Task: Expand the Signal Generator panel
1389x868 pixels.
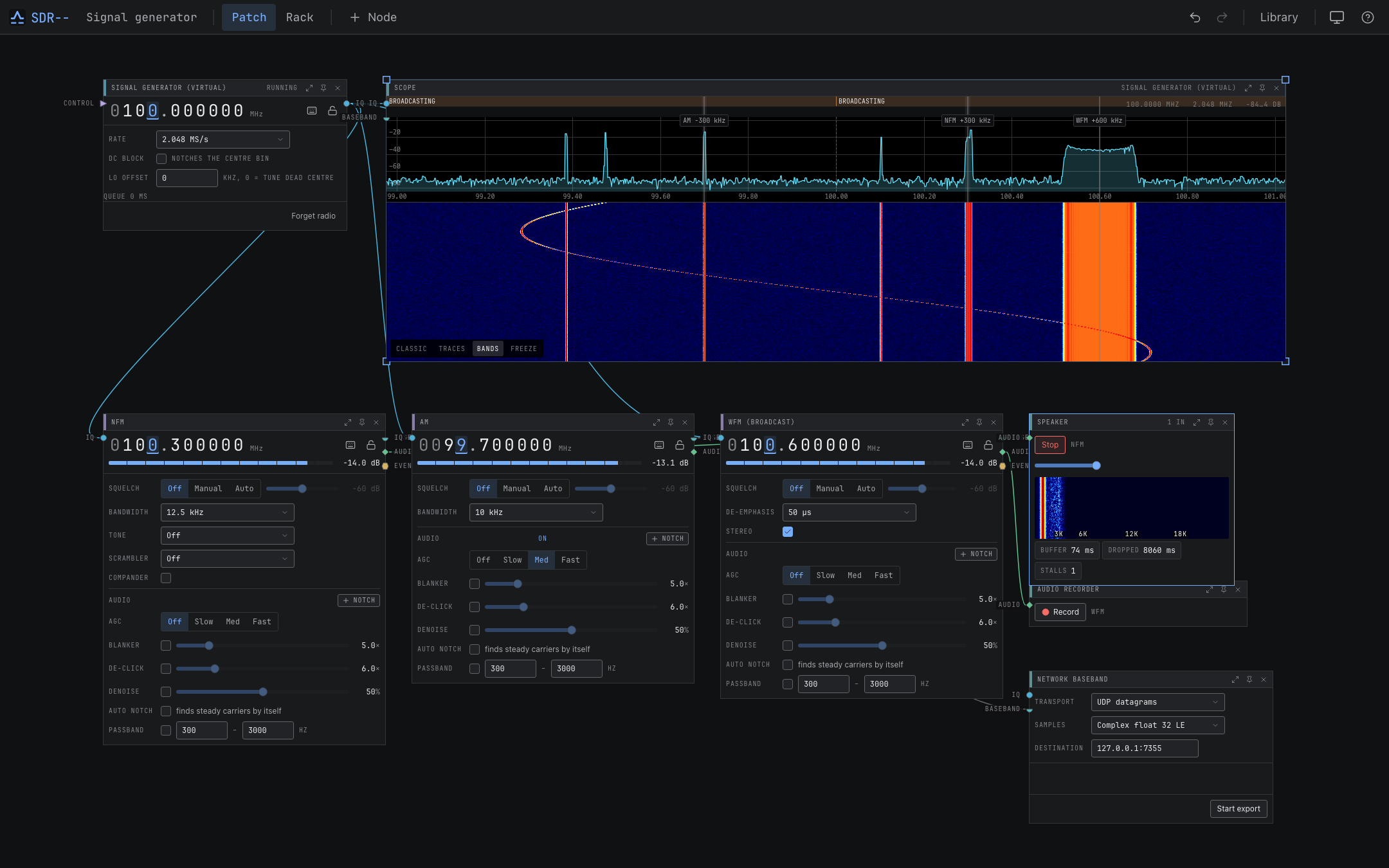Action: coord(309,88)
